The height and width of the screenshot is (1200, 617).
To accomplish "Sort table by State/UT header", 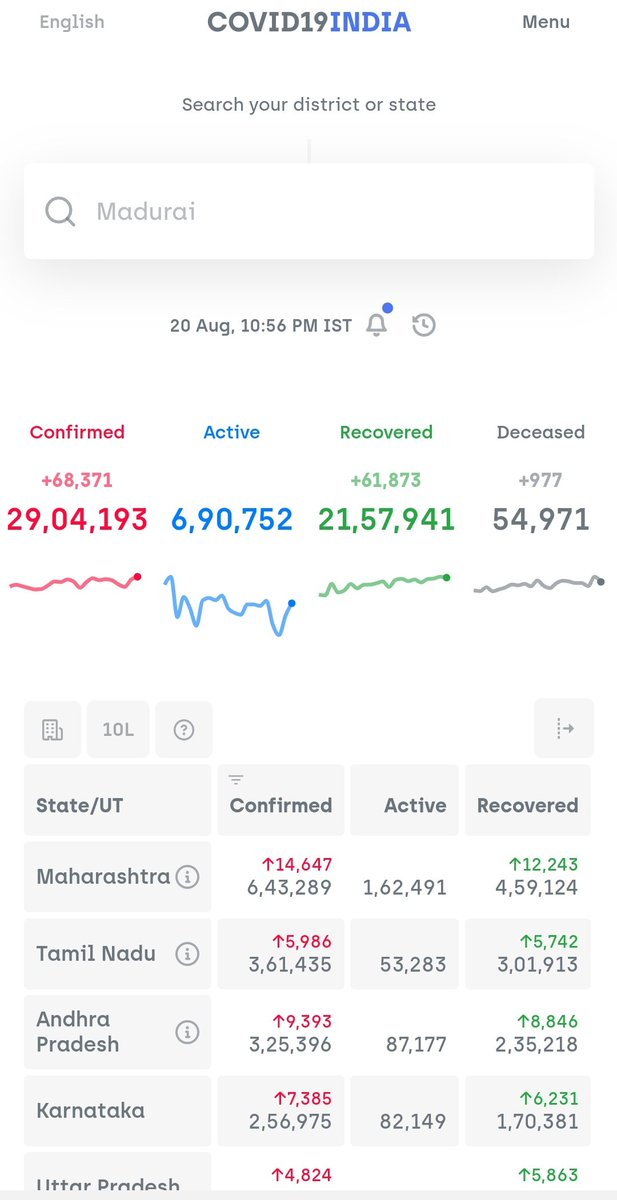I will 118,800.
